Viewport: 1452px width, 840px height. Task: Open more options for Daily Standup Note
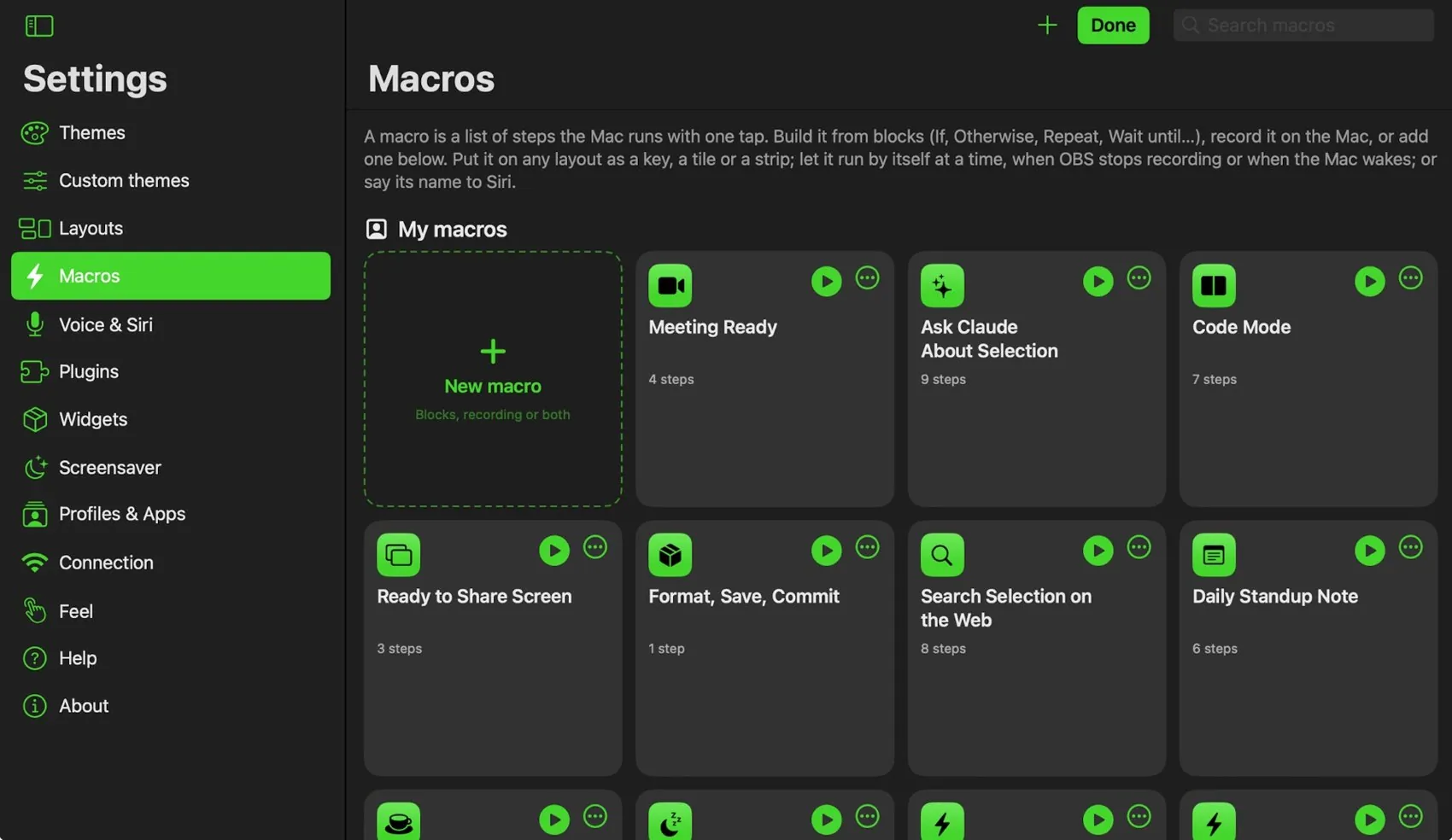(1410, 547)
